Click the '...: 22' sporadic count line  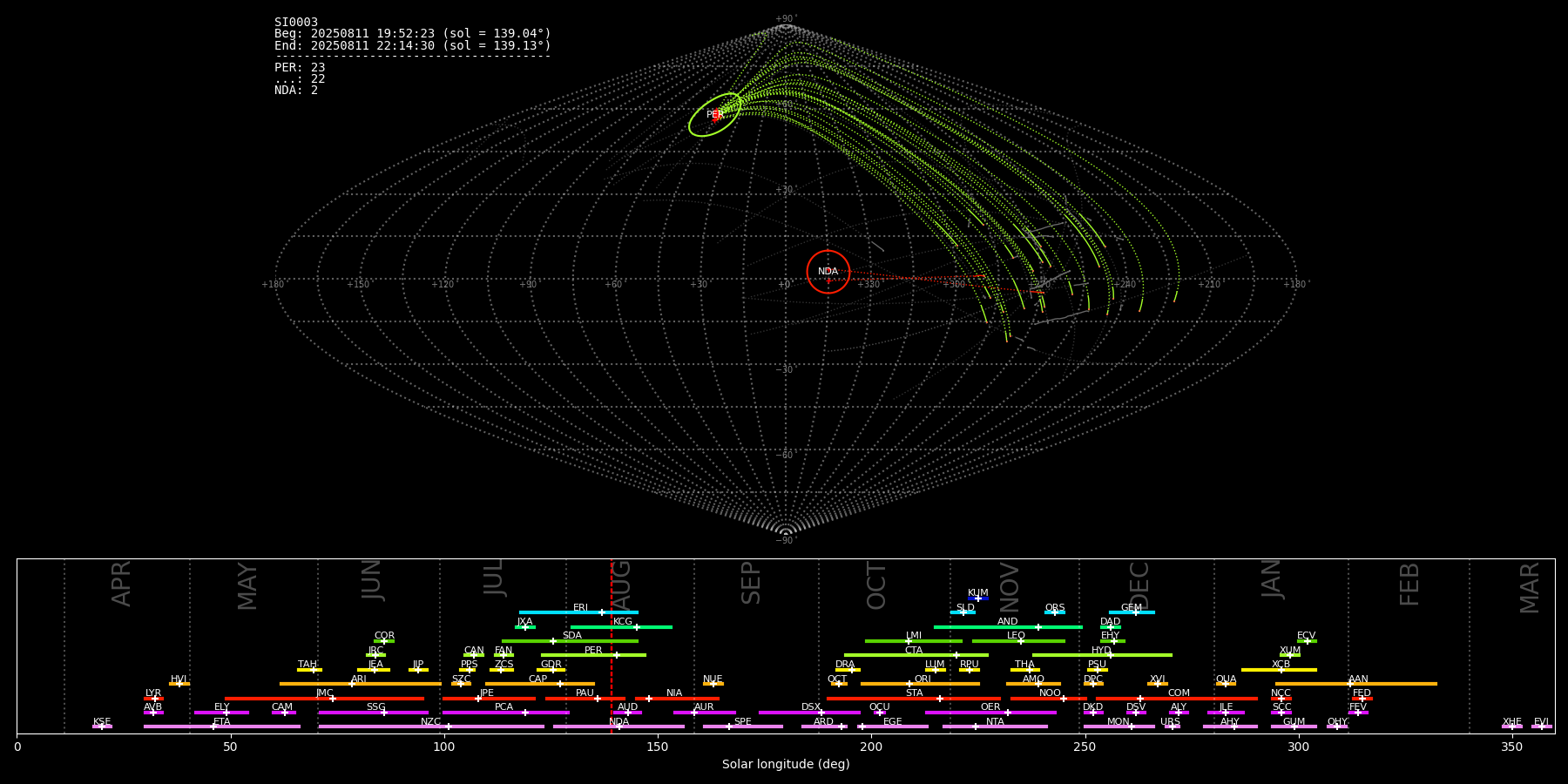coord(300,78)
